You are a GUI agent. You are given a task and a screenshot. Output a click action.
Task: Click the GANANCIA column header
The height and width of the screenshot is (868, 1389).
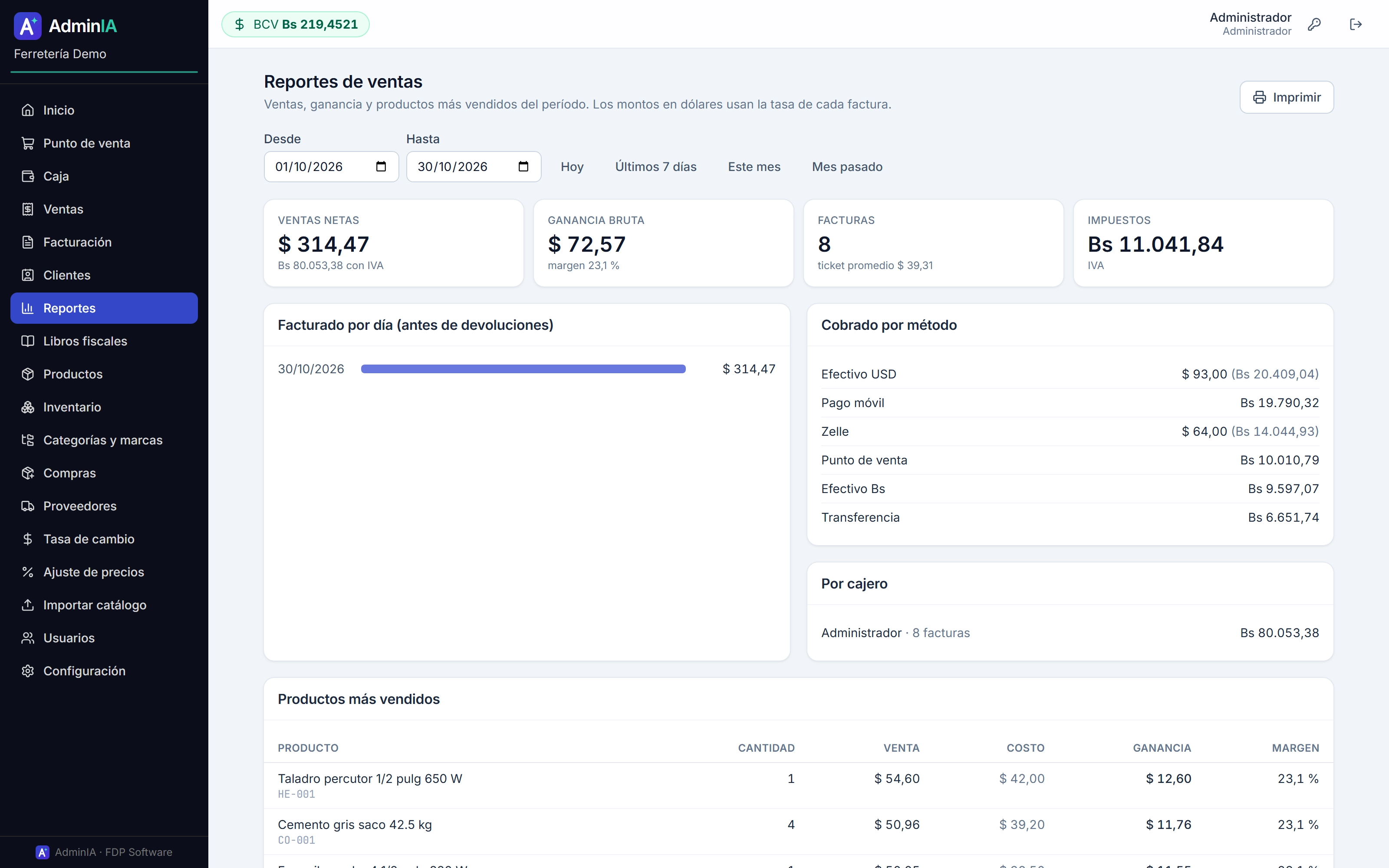click(x=1162, y=748)
